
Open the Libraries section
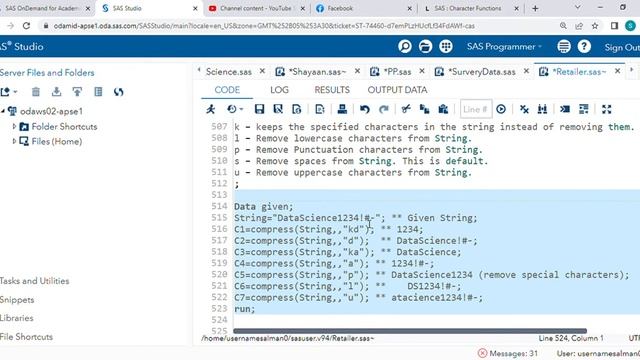coord(16,318)
